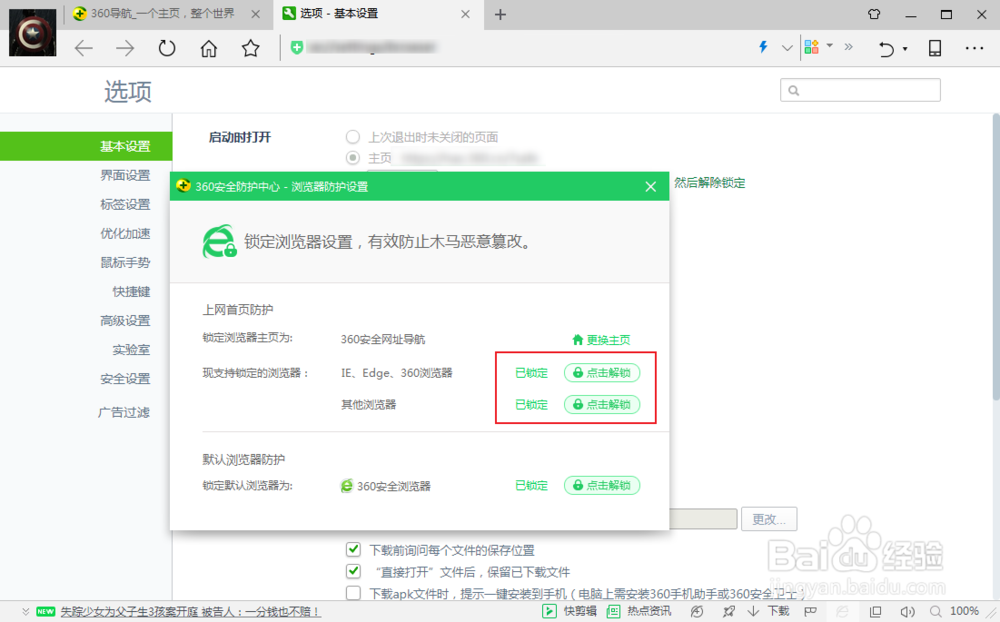Click the Captain America avatar
Viewport: 1000px width, 622px height.
click(32, 32)
